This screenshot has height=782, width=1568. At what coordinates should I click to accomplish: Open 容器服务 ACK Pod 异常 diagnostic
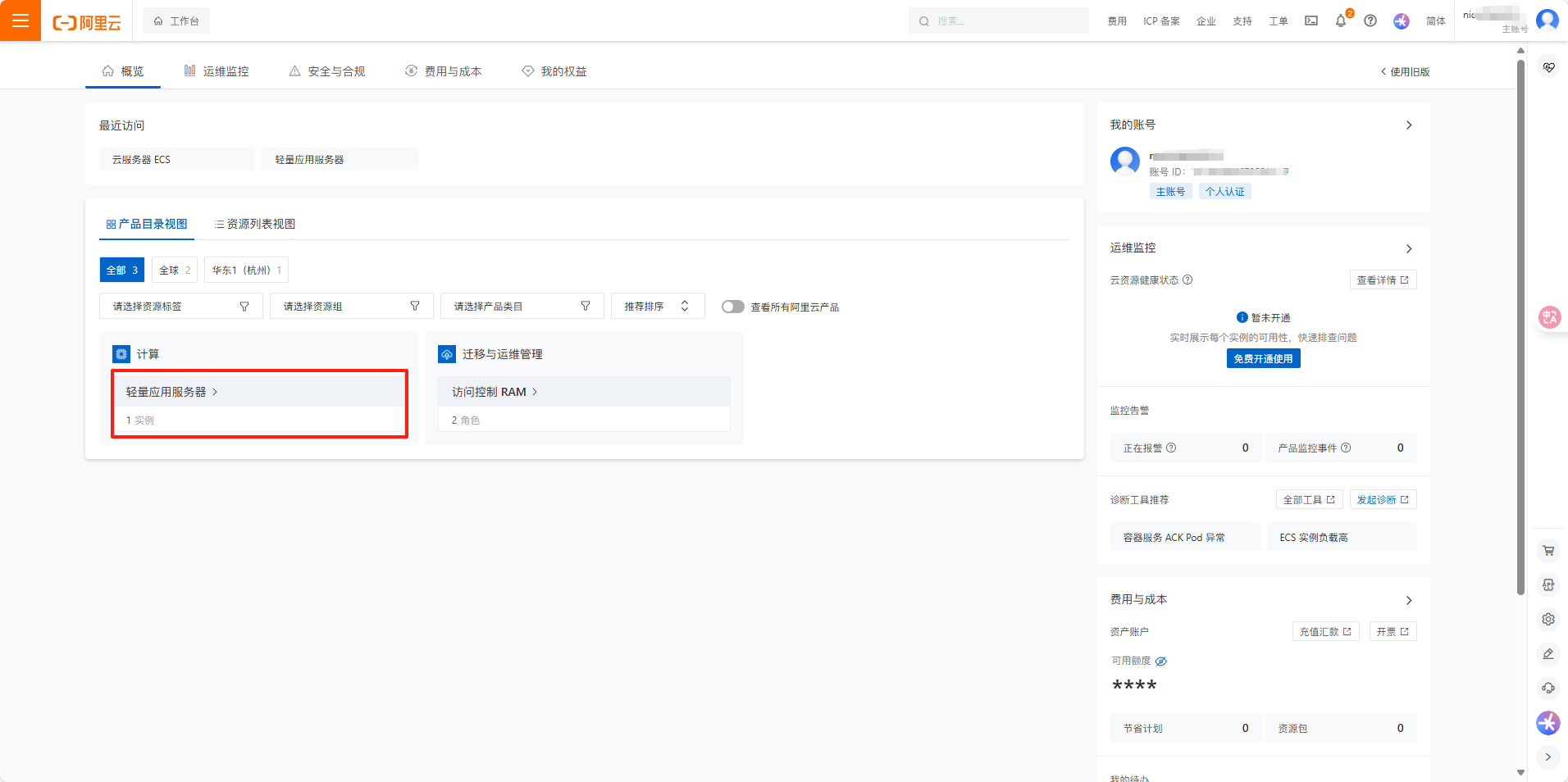tap(1185, 537)
